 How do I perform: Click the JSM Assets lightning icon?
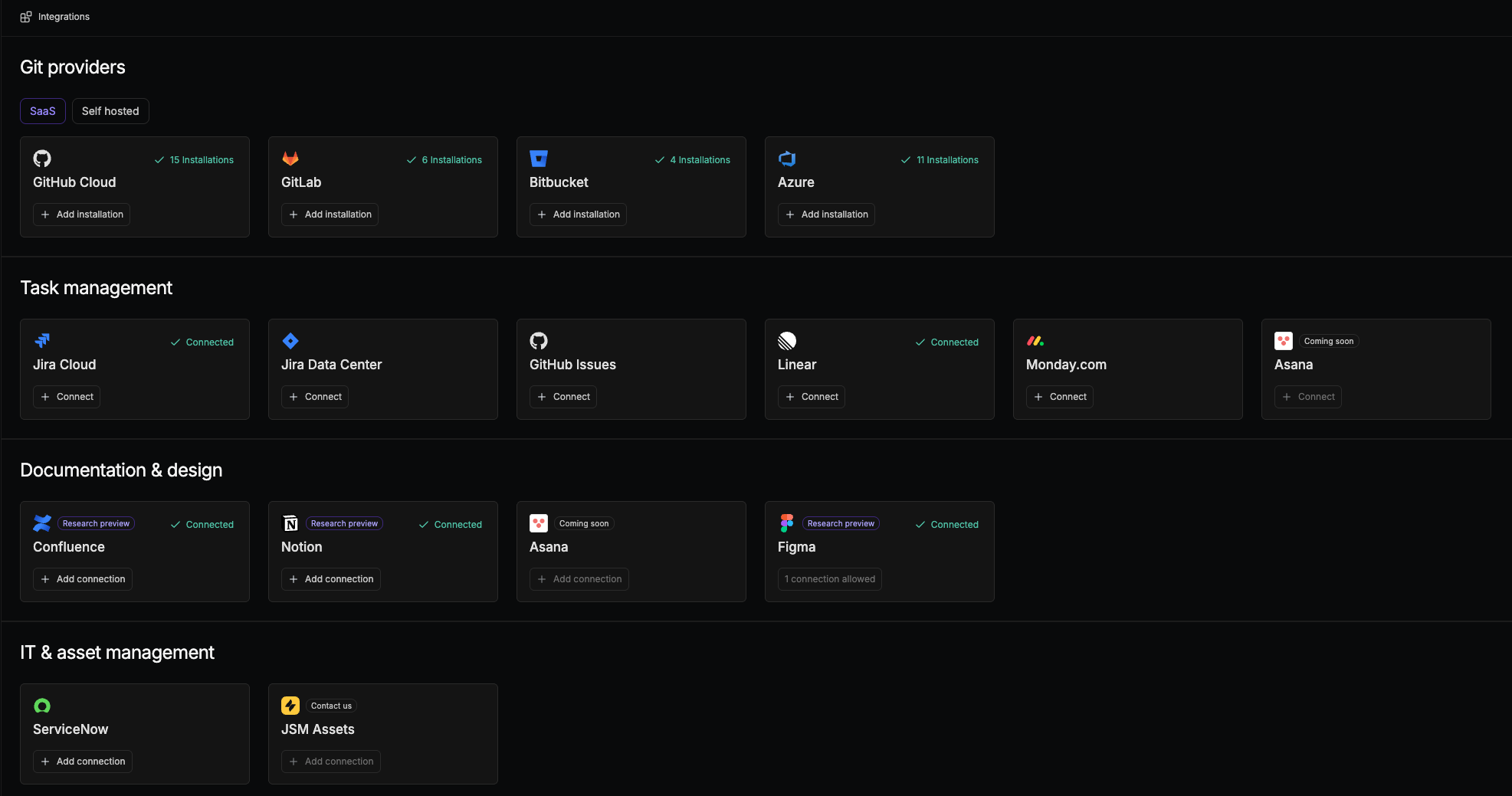click(x=290, y=706)
